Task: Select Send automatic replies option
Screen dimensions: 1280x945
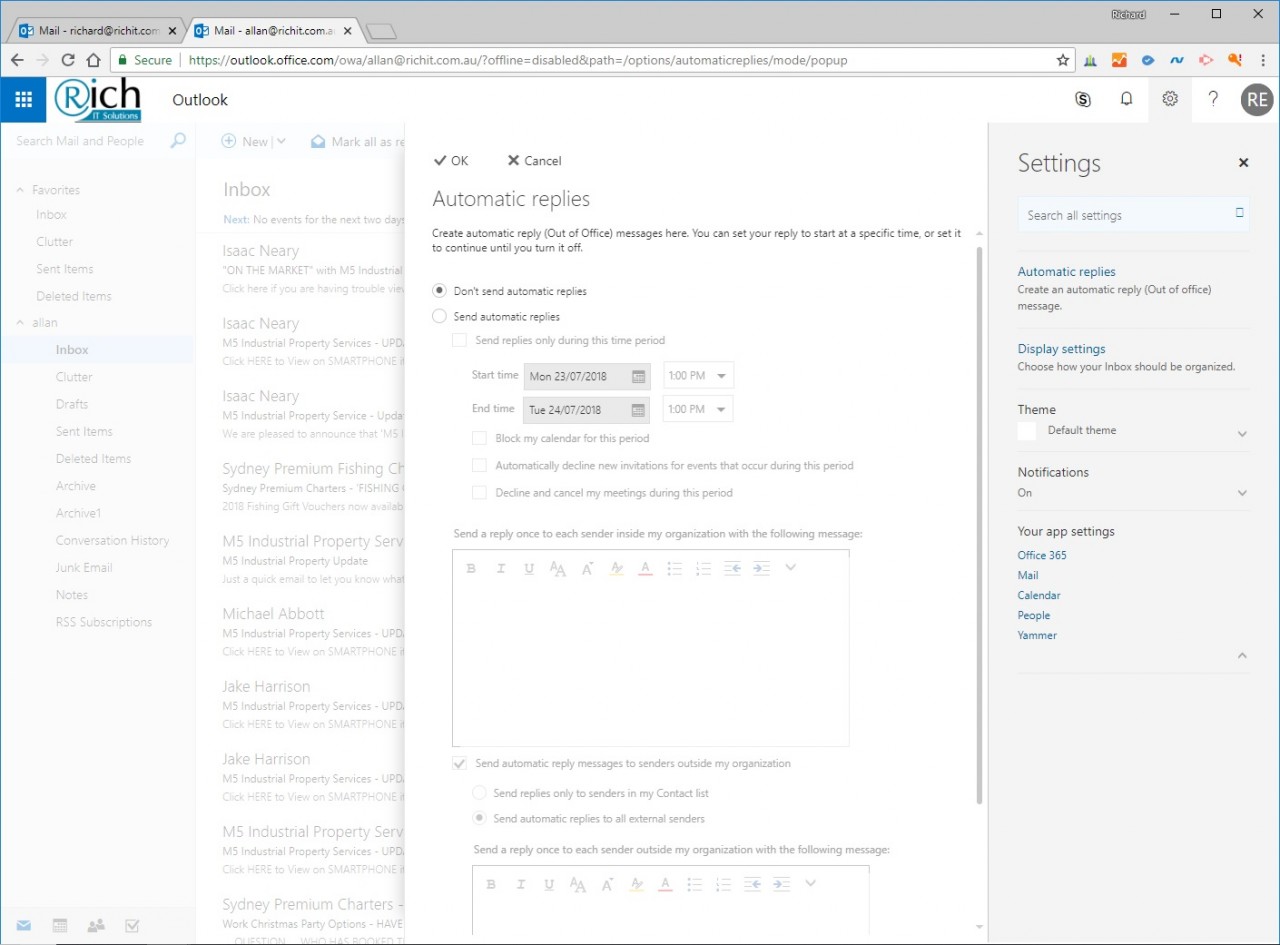Action: (439, 316)
